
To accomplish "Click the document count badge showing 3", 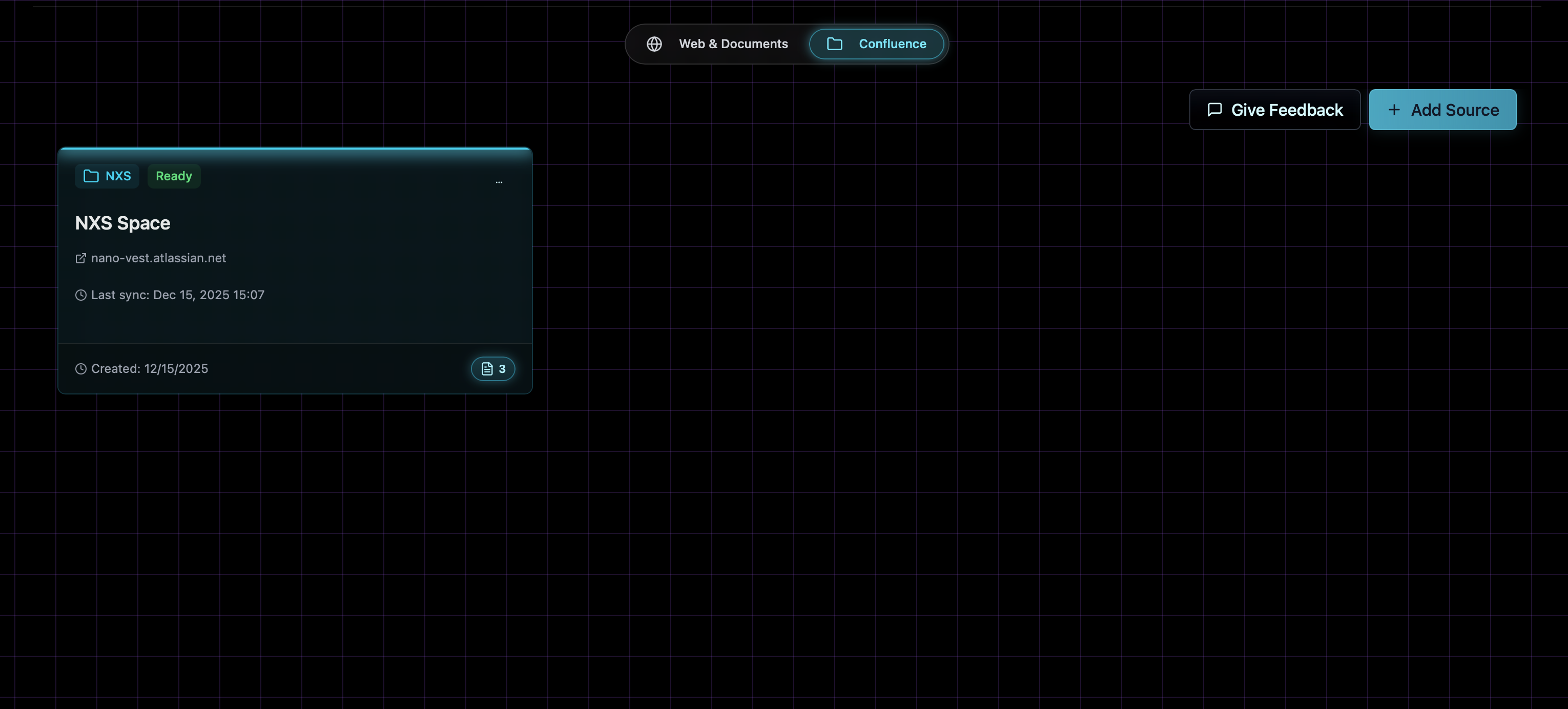I will click(x=493, y=369).
